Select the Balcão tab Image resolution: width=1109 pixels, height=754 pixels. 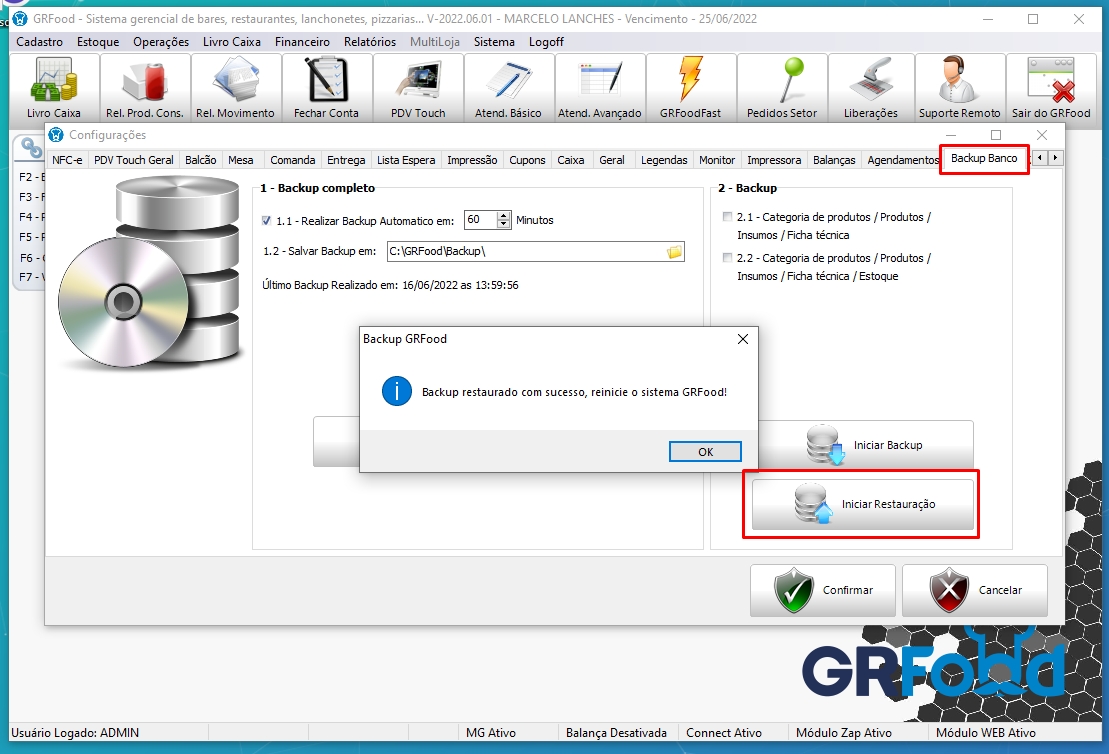pos(201,160)
